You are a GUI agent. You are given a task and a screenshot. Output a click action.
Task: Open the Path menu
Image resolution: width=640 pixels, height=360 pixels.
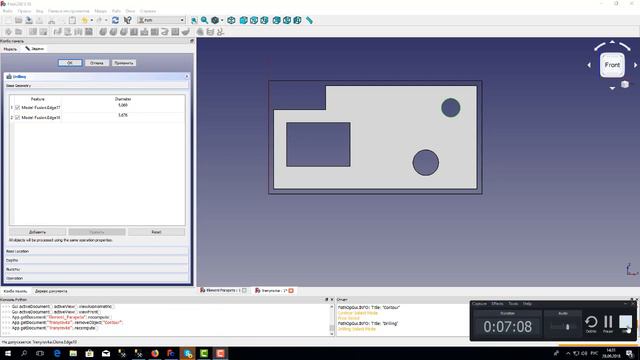tap(116, 11)
